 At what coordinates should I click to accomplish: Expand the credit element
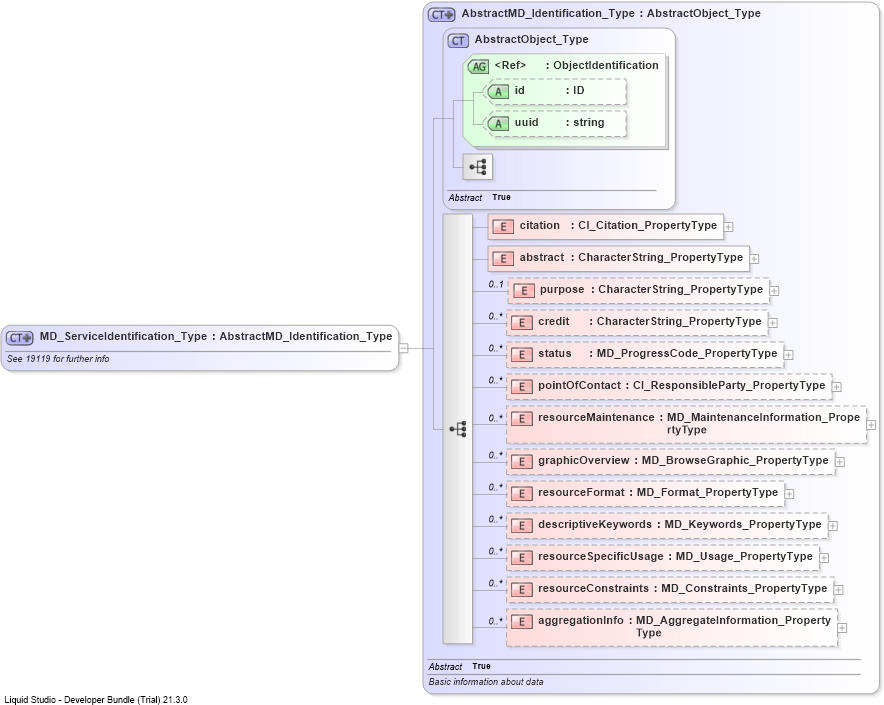773,323
